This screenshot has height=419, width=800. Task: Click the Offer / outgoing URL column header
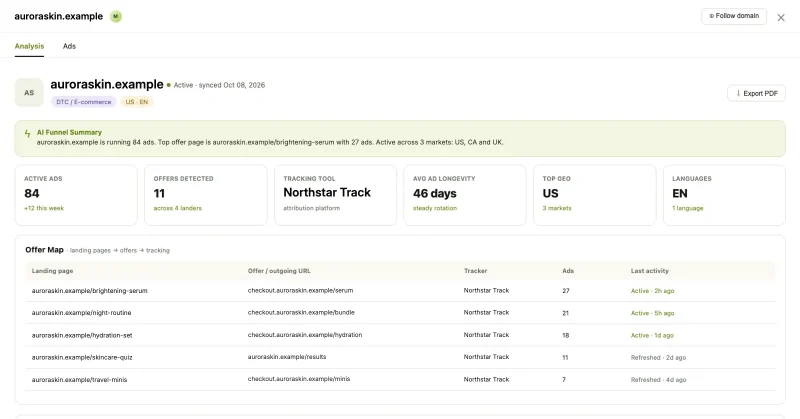[279, 271]
